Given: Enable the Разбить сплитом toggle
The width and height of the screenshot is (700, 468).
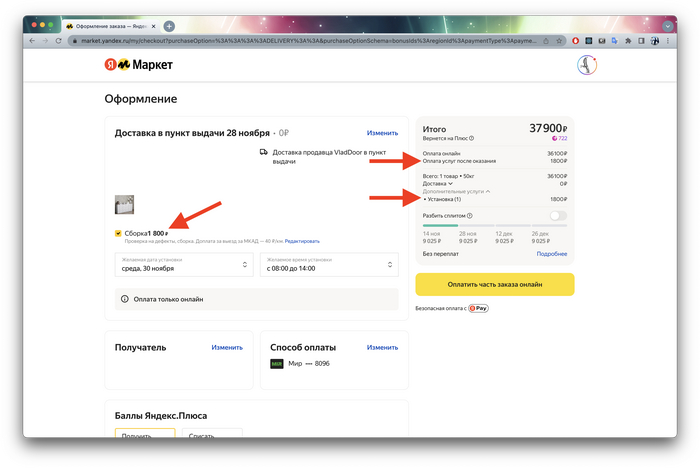Looking at the screenshot, I should 557,215.
